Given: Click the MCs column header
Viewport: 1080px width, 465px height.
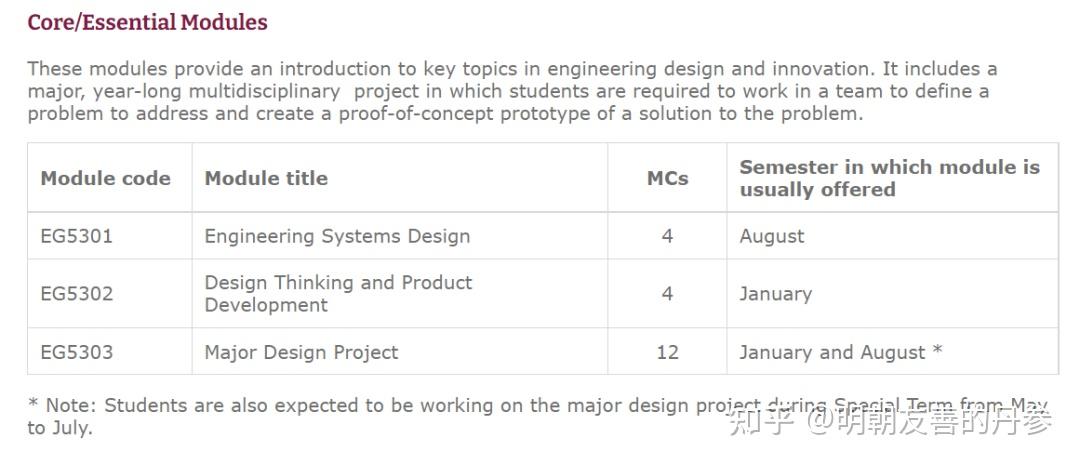Looking at the screenshot, I should pos(667,179).
